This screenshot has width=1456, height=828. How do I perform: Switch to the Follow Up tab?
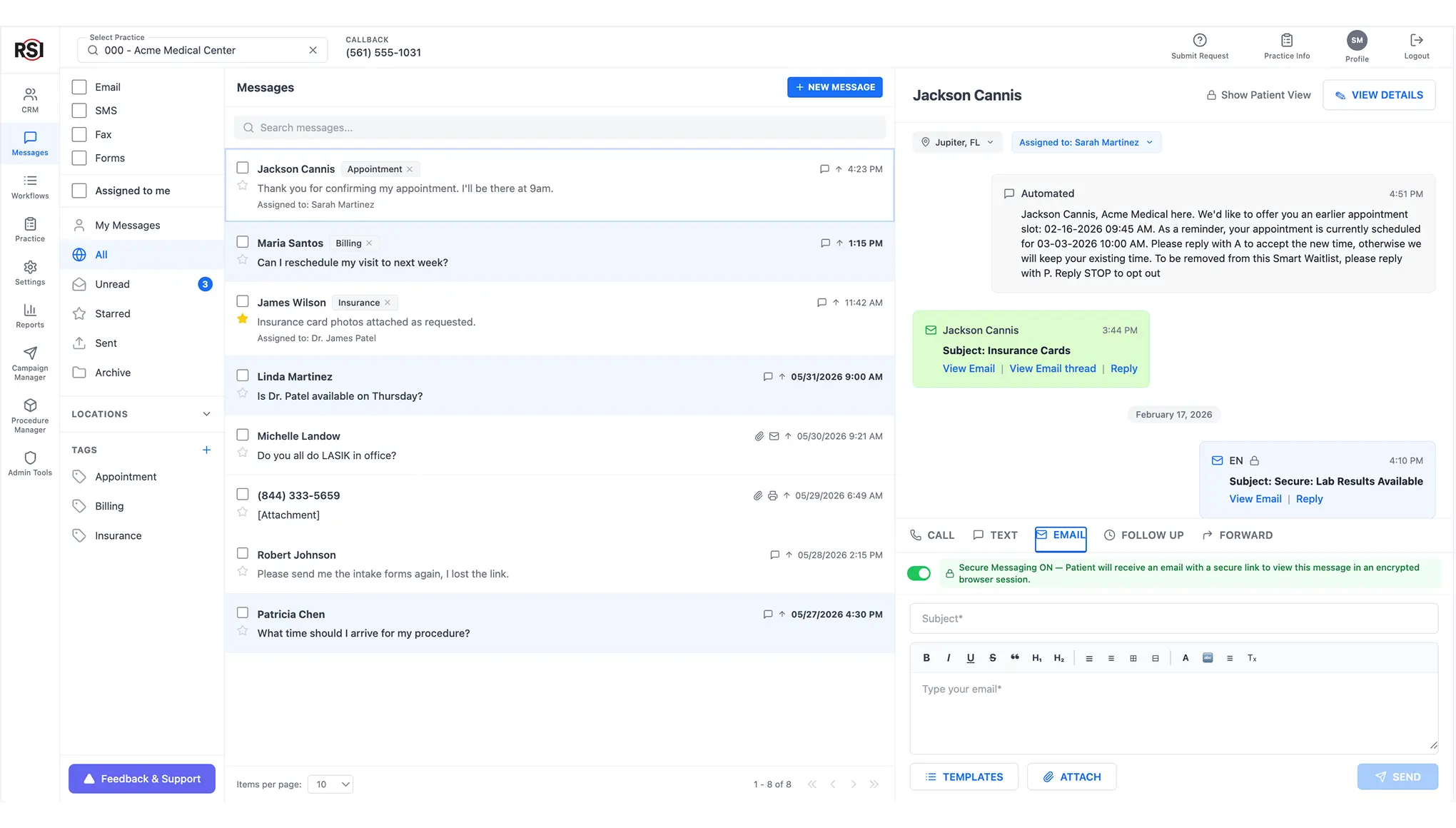coord(1143,535)
